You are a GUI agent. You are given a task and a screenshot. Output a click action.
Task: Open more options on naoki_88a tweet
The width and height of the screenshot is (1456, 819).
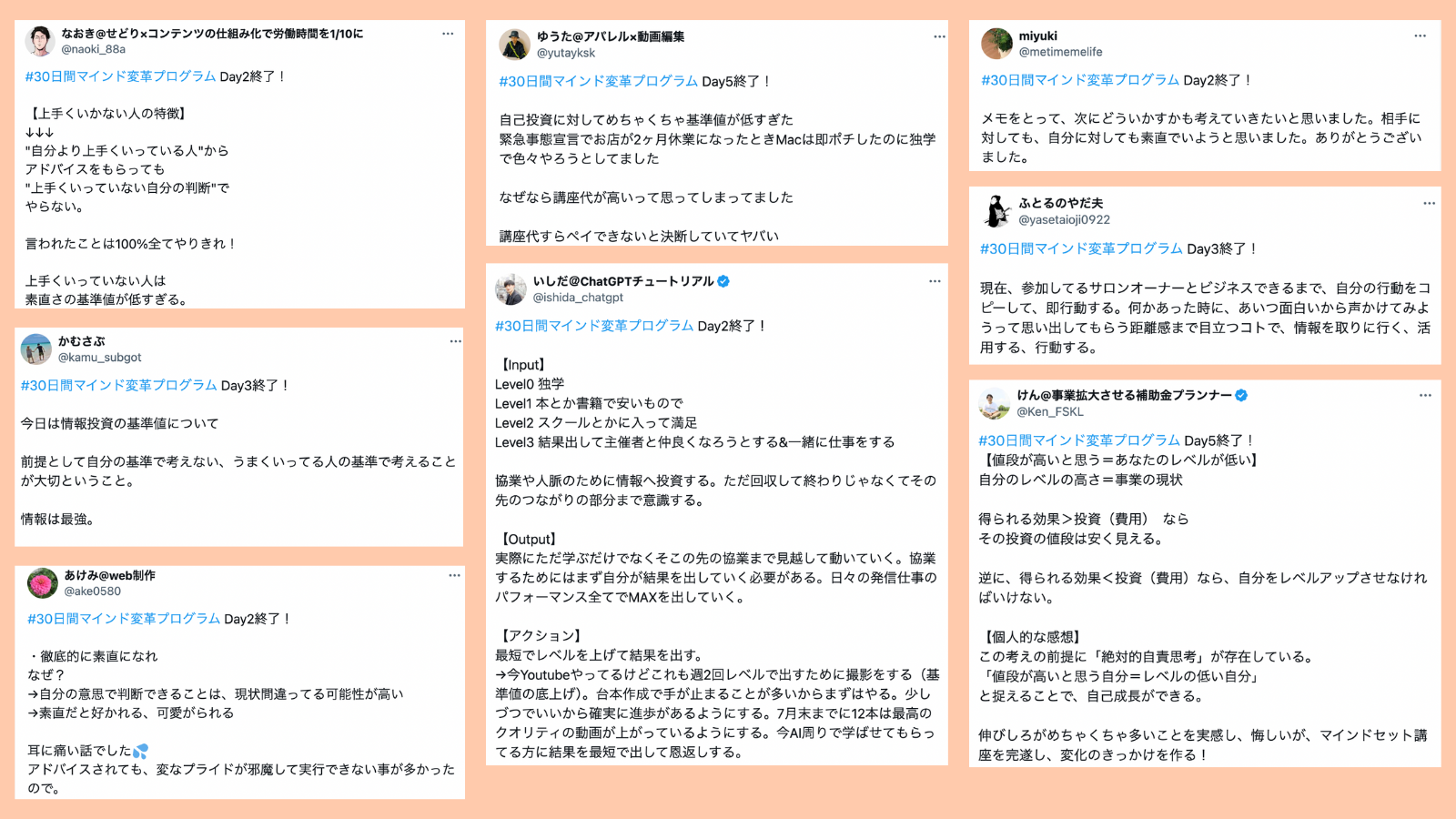point(448,34)
